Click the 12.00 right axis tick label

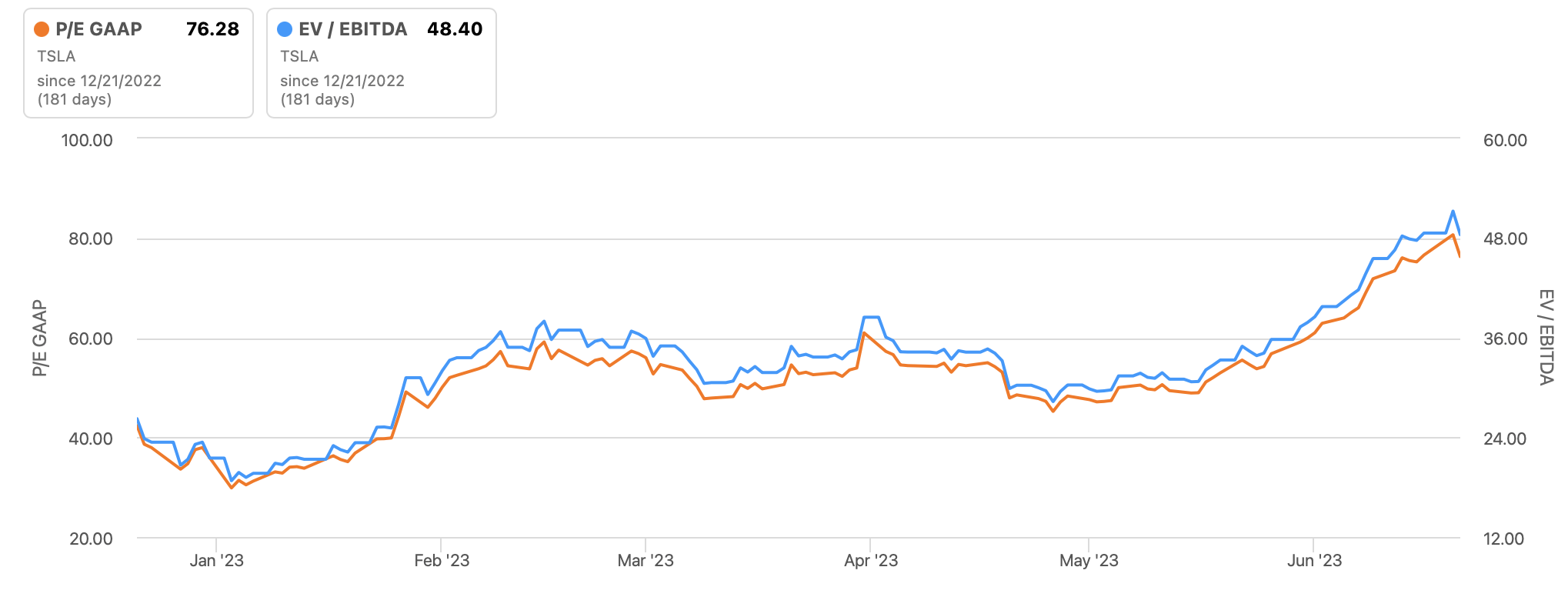[1503, 539]
